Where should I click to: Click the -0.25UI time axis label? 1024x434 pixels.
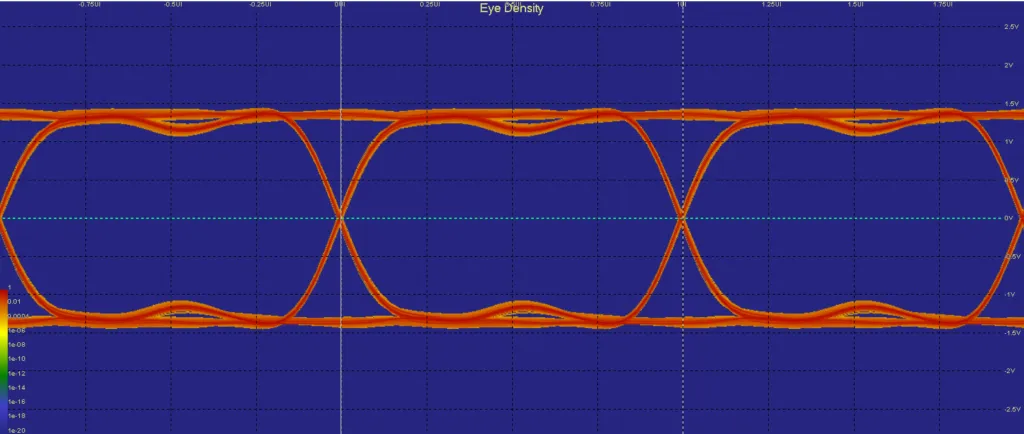258,4
